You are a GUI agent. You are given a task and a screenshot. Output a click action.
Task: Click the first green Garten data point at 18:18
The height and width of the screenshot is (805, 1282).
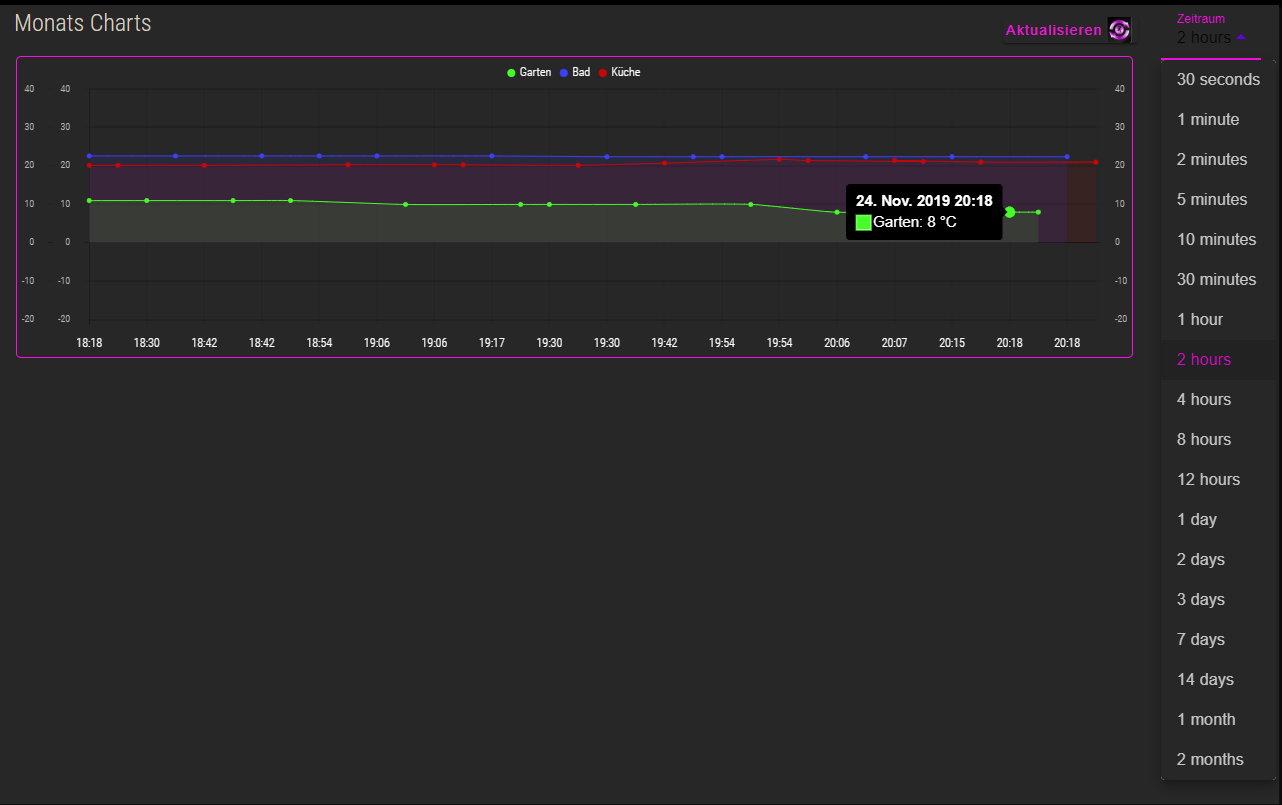pos(89,201)
